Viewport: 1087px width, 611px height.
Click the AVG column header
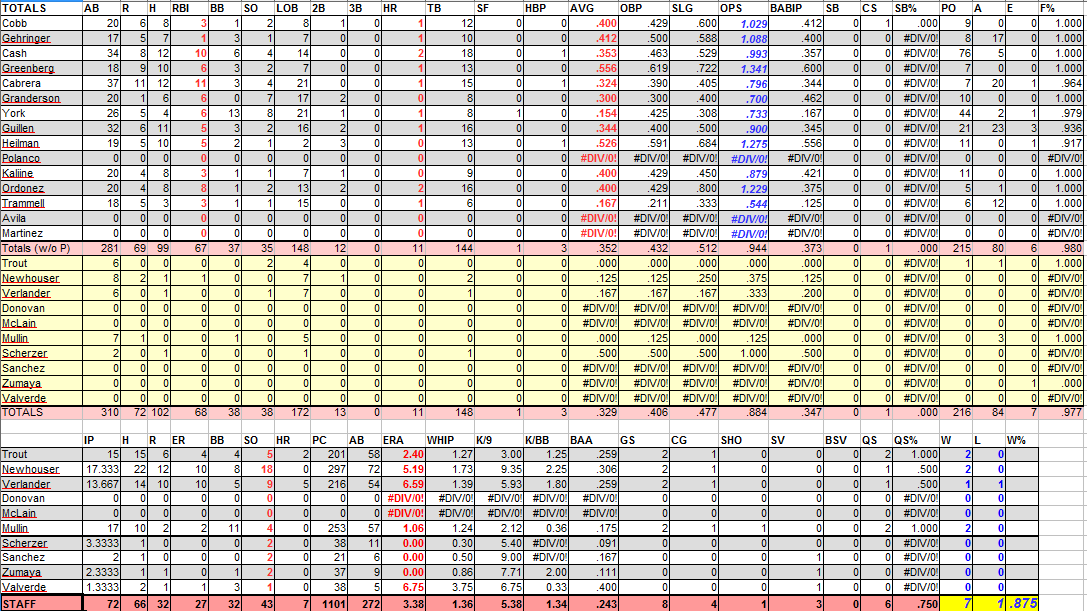(593, 8)
